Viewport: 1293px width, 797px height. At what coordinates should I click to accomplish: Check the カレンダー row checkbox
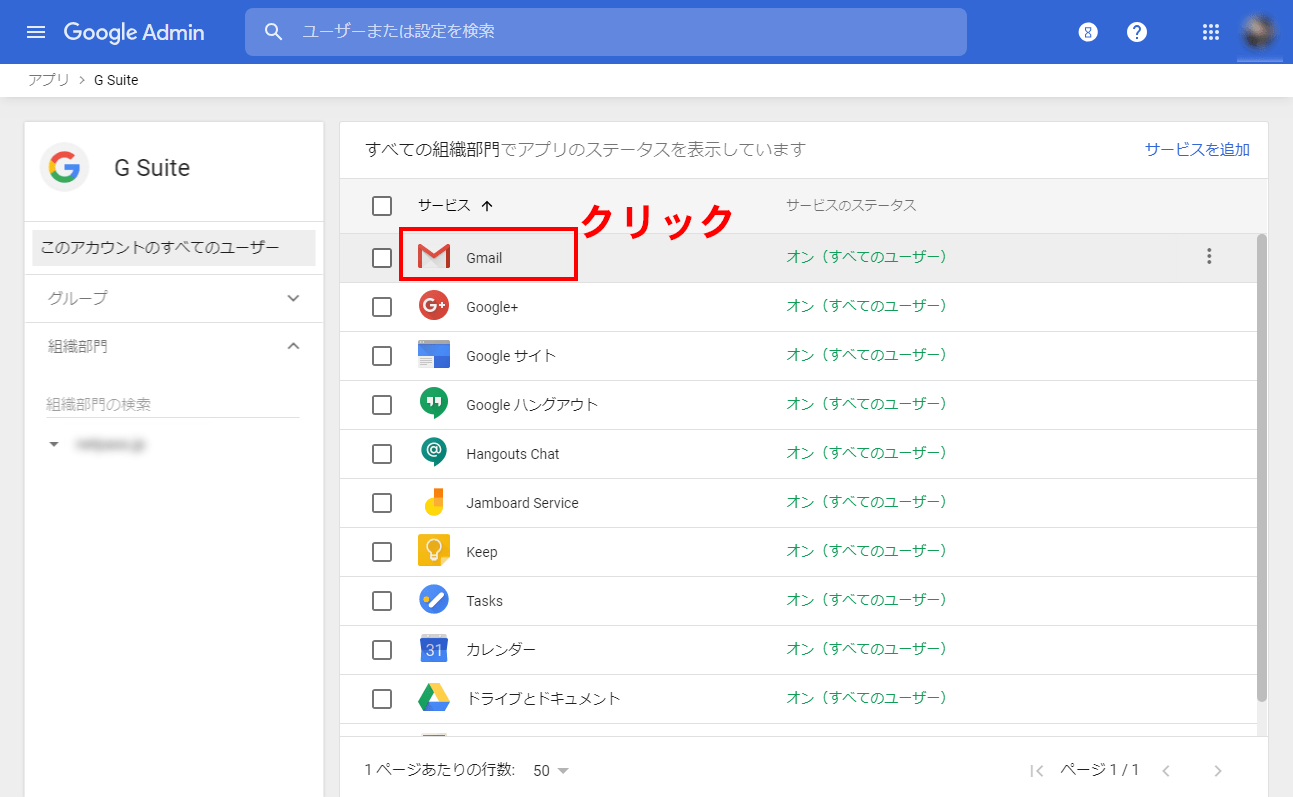tap(382, 649)
